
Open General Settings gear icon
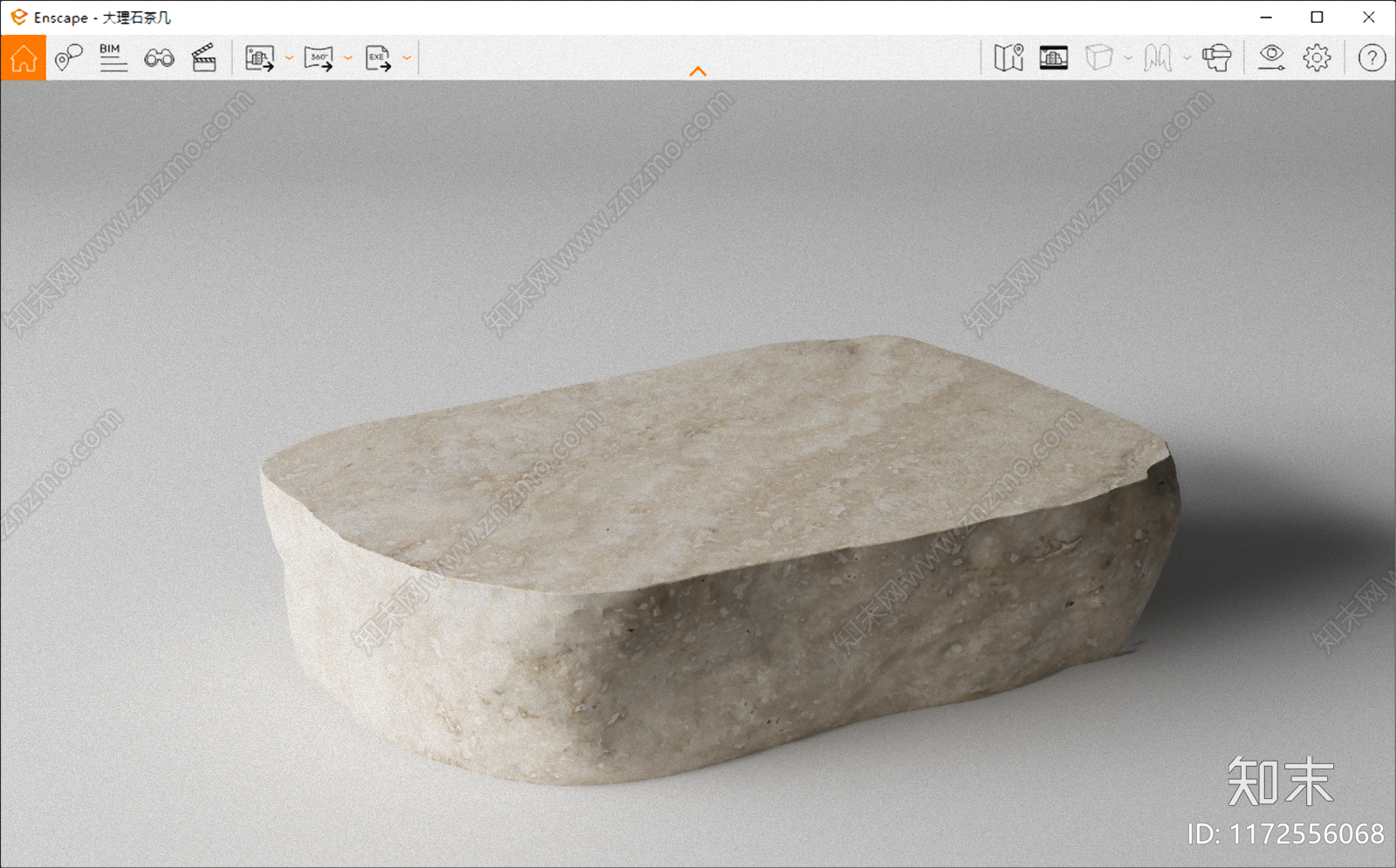pyautogui.click(x=1317, y=58)
